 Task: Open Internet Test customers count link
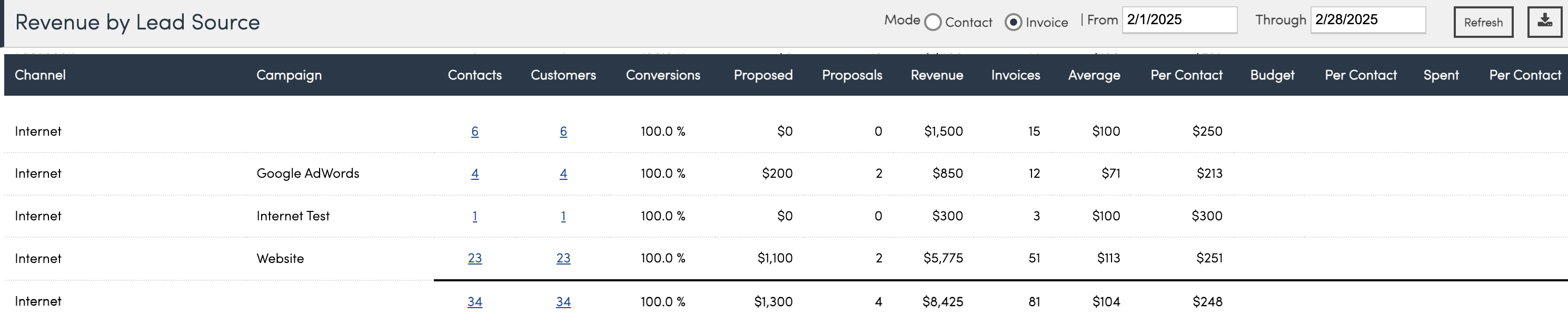click(x=564, y=216)
